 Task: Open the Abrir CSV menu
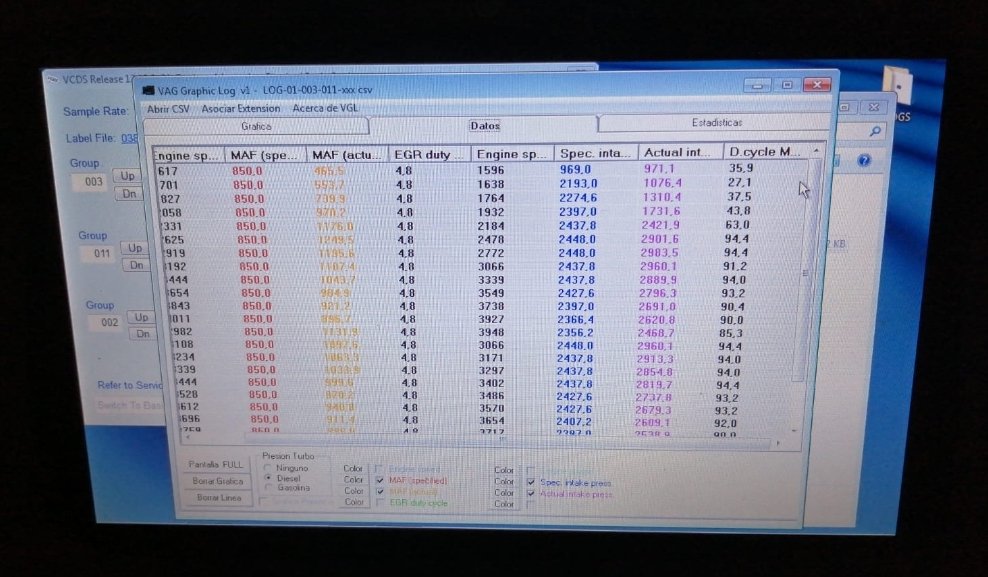167,108
